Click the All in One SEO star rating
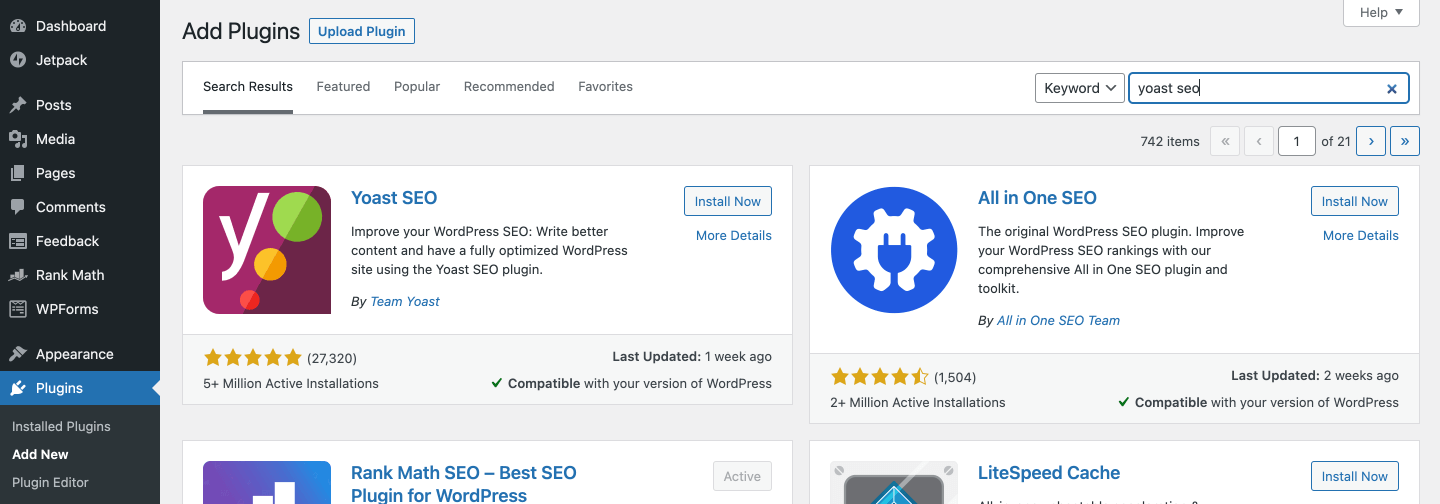 (x=880, y=378)
